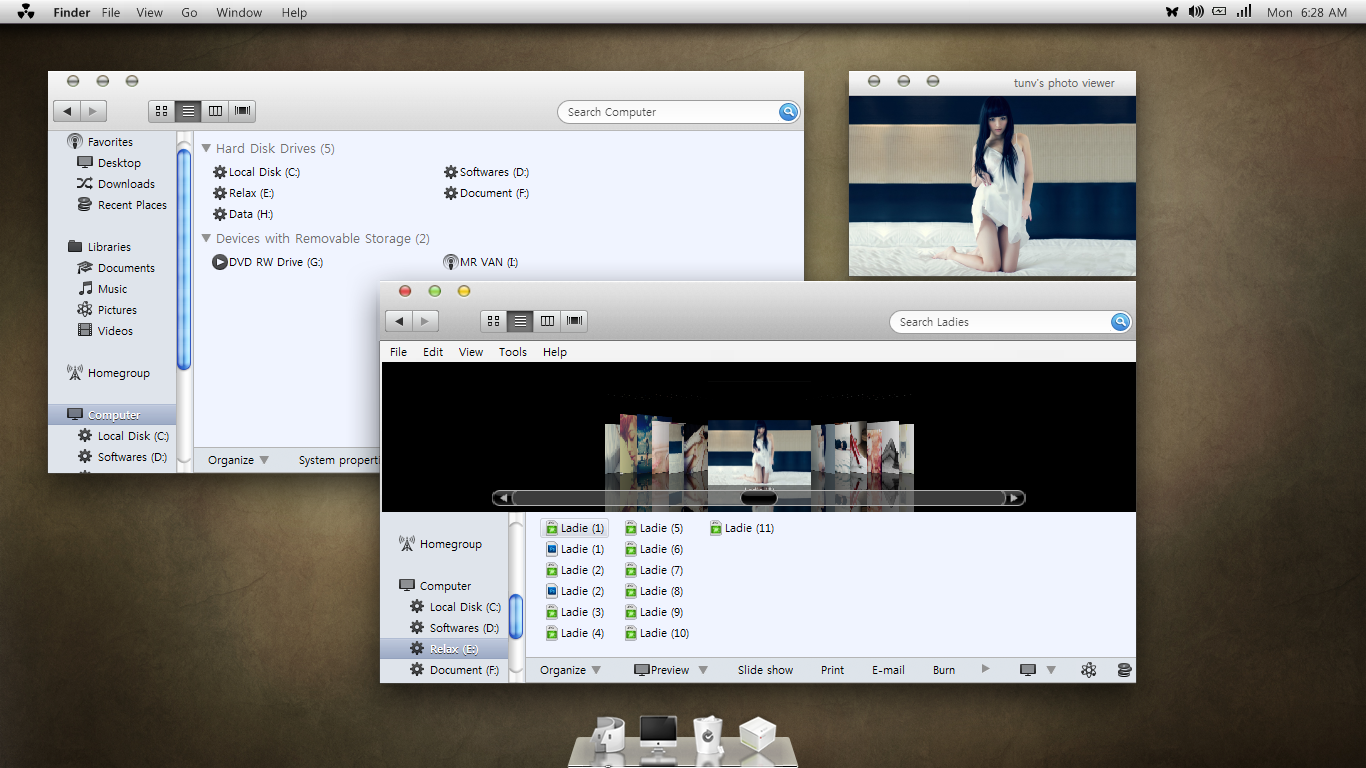Collapse Devices with Removable Storage group

tap(206, 238)
